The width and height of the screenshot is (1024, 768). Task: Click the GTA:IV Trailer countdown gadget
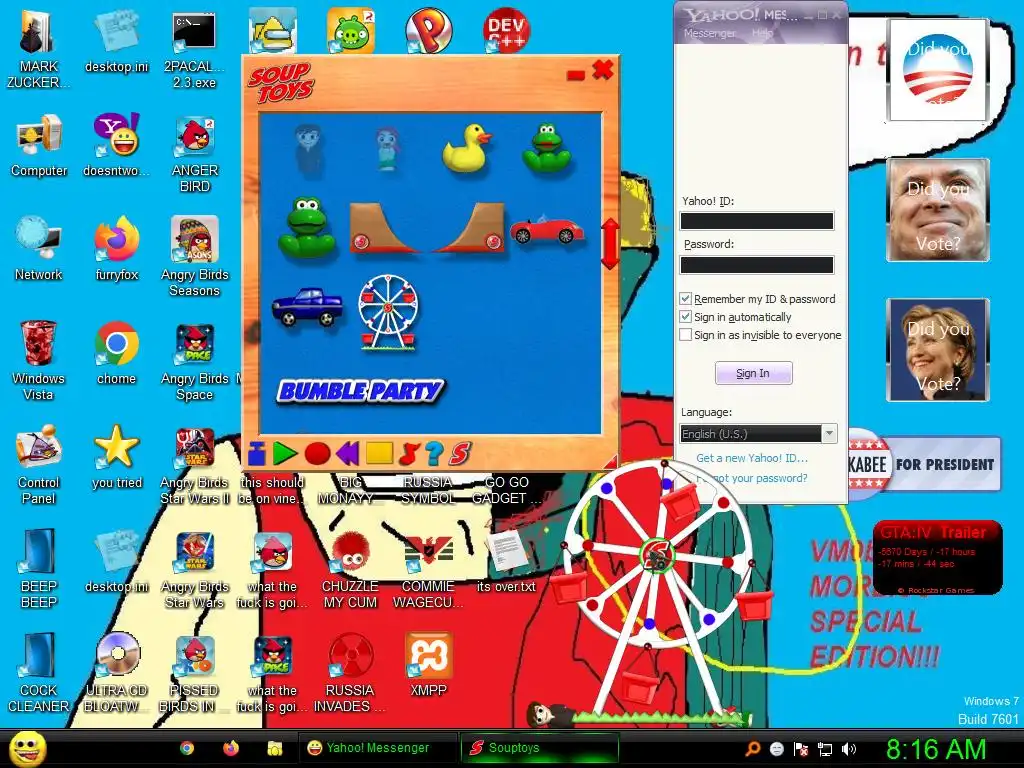(x=938, y=558)
